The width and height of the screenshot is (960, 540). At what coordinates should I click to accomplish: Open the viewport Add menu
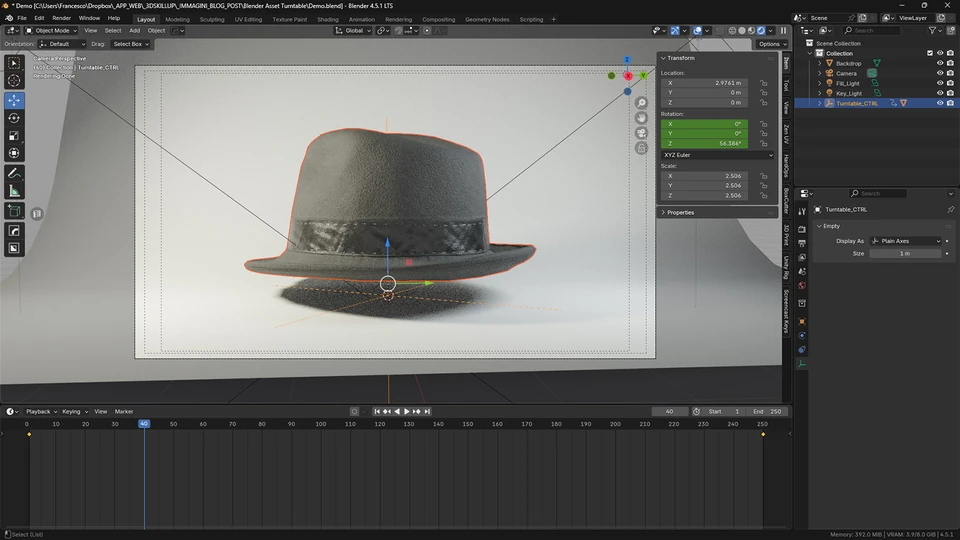click(135, 31)
